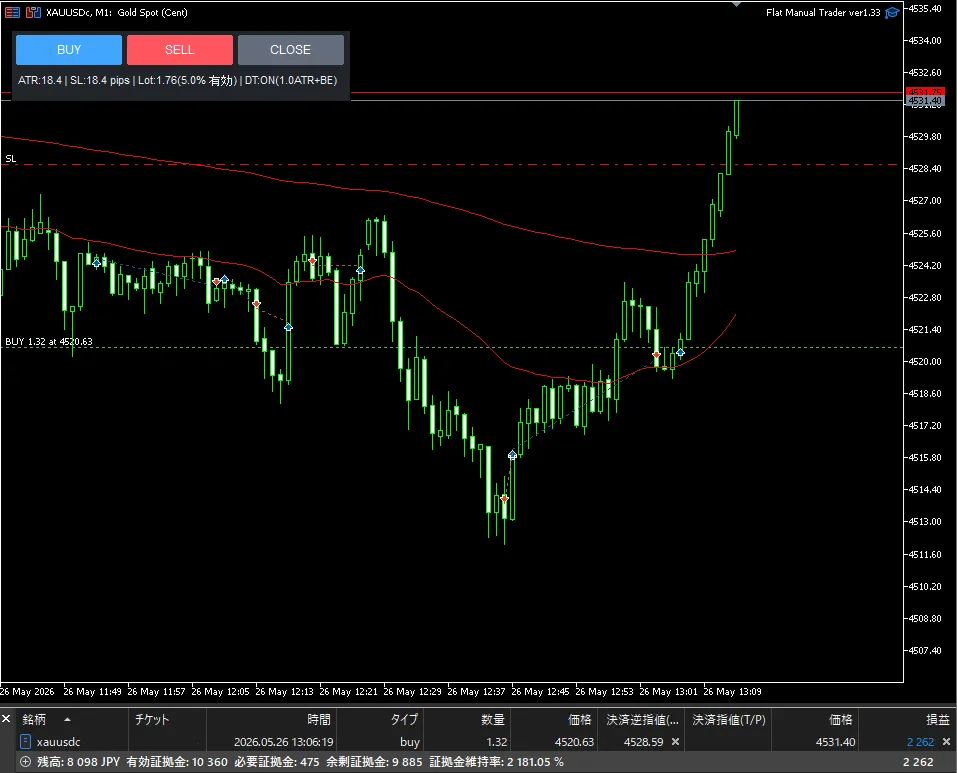Click the blue buy arrow at the chart low

coord(512,455)
